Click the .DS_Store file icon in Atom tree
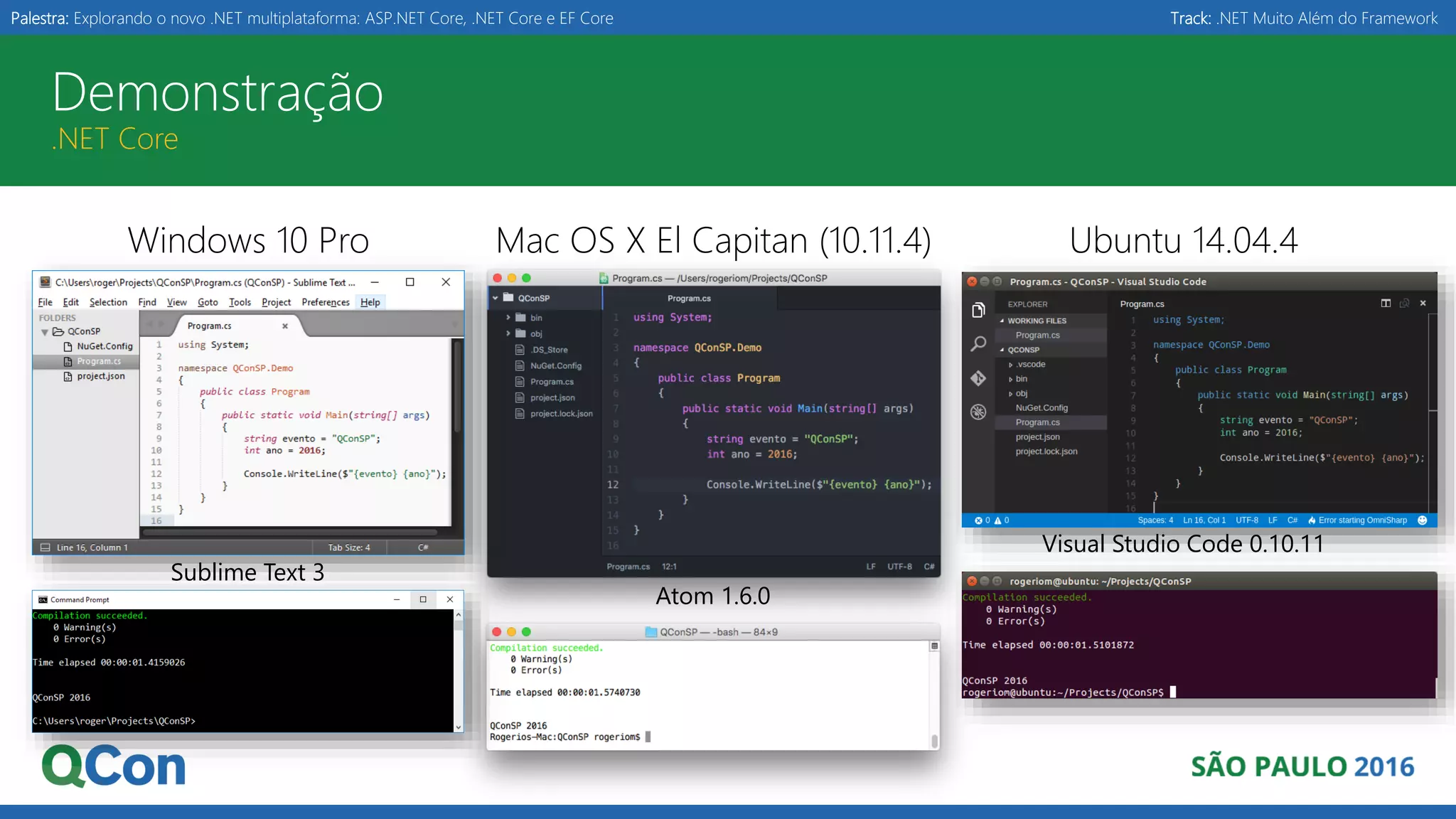The width and height of the screenshot is (1456, 819). (520, 350)
